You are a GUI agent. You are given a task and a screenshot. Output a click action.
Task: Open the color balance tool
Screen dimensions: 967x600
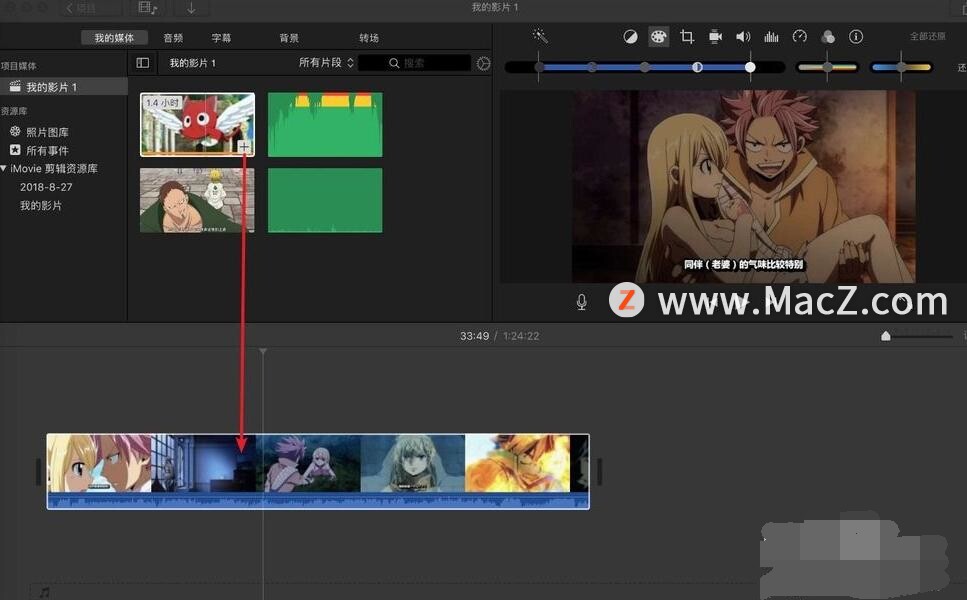[630, 37]
